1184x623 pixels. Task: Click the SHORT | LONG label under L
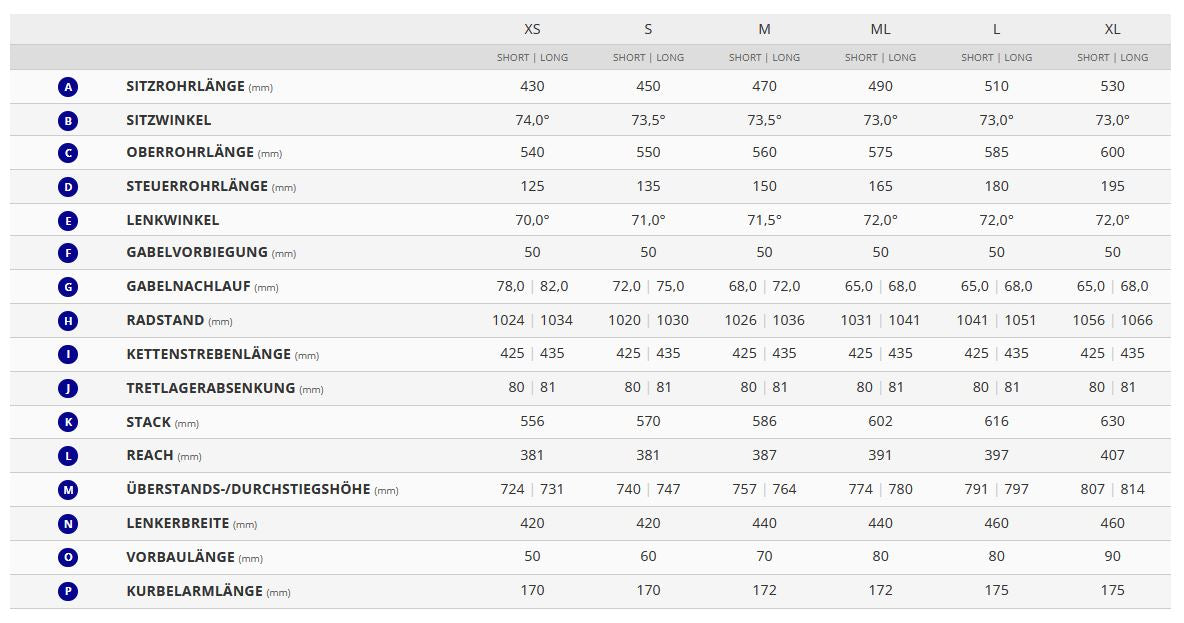coord(996,57)
